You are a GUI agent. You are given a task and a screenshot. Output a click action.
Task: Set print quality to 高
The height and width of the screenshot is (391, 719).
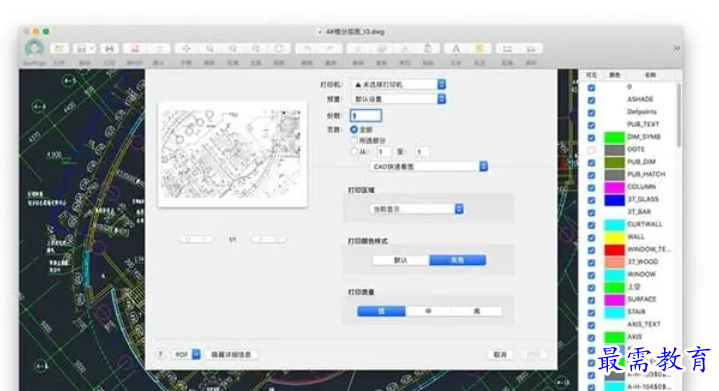pyautogui.click(x=476, y=311)
